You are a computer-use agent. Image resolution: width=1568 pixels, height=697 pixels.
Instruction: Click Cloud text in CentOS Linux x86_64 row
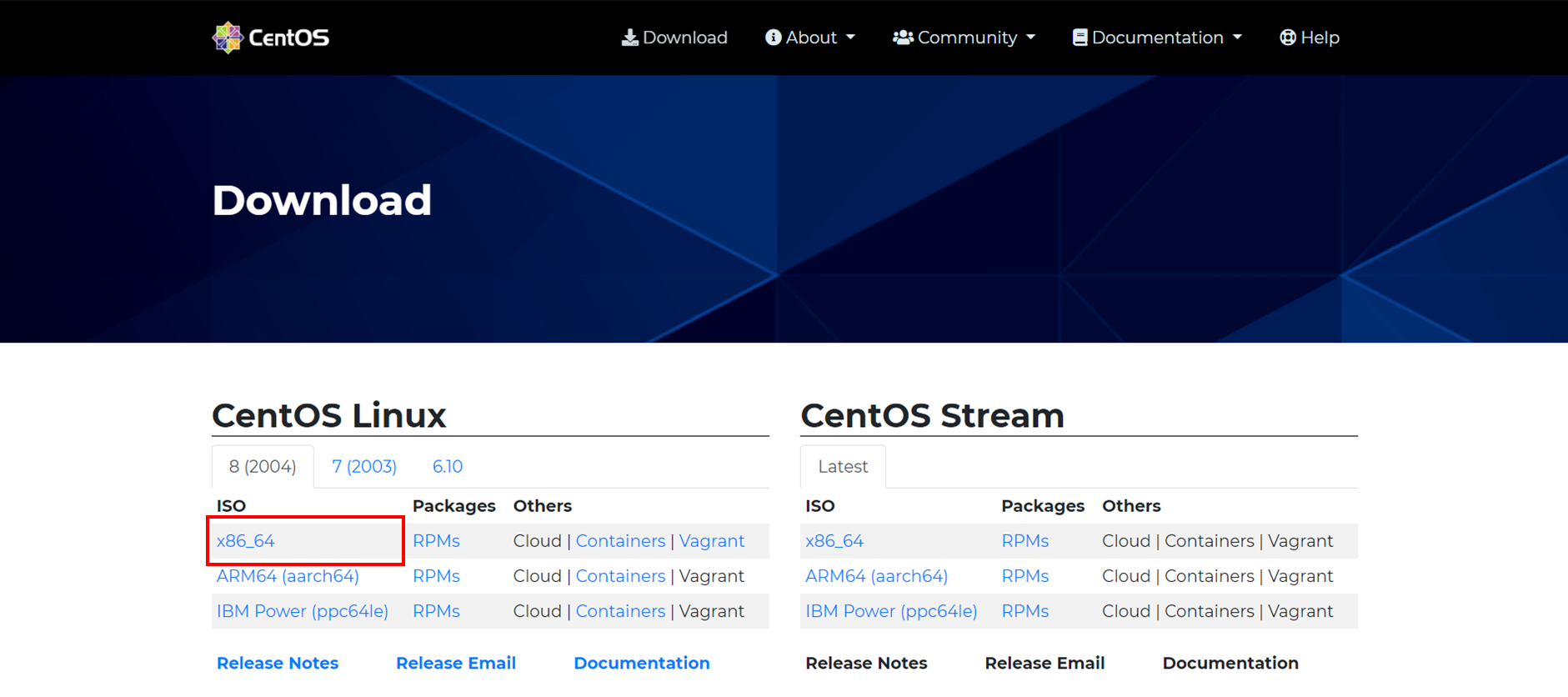point(538,541)
